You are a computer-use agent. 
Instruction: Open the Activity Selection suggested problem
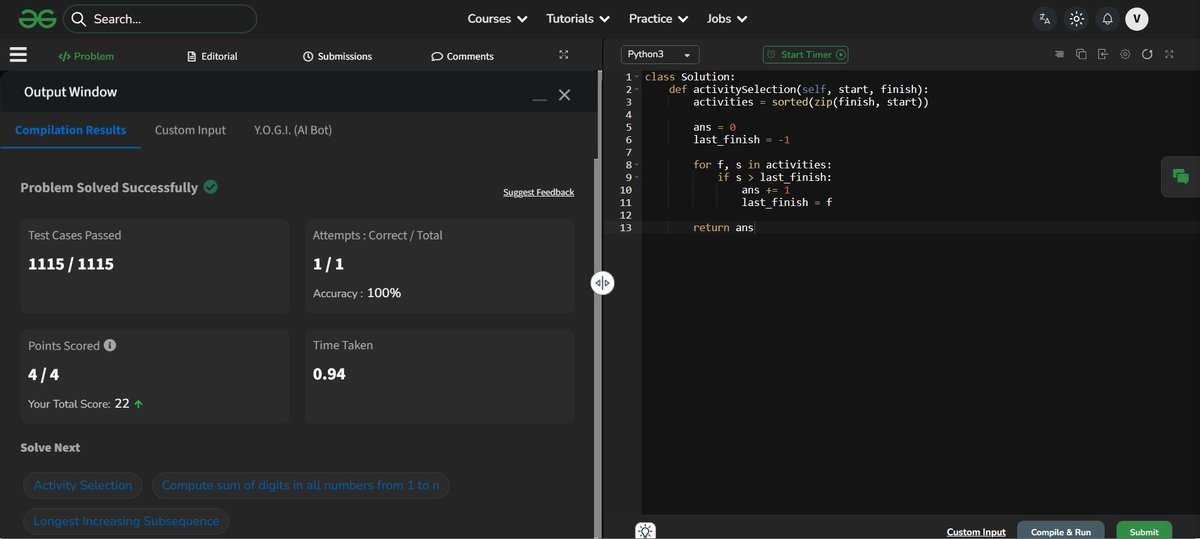(83, 485)
